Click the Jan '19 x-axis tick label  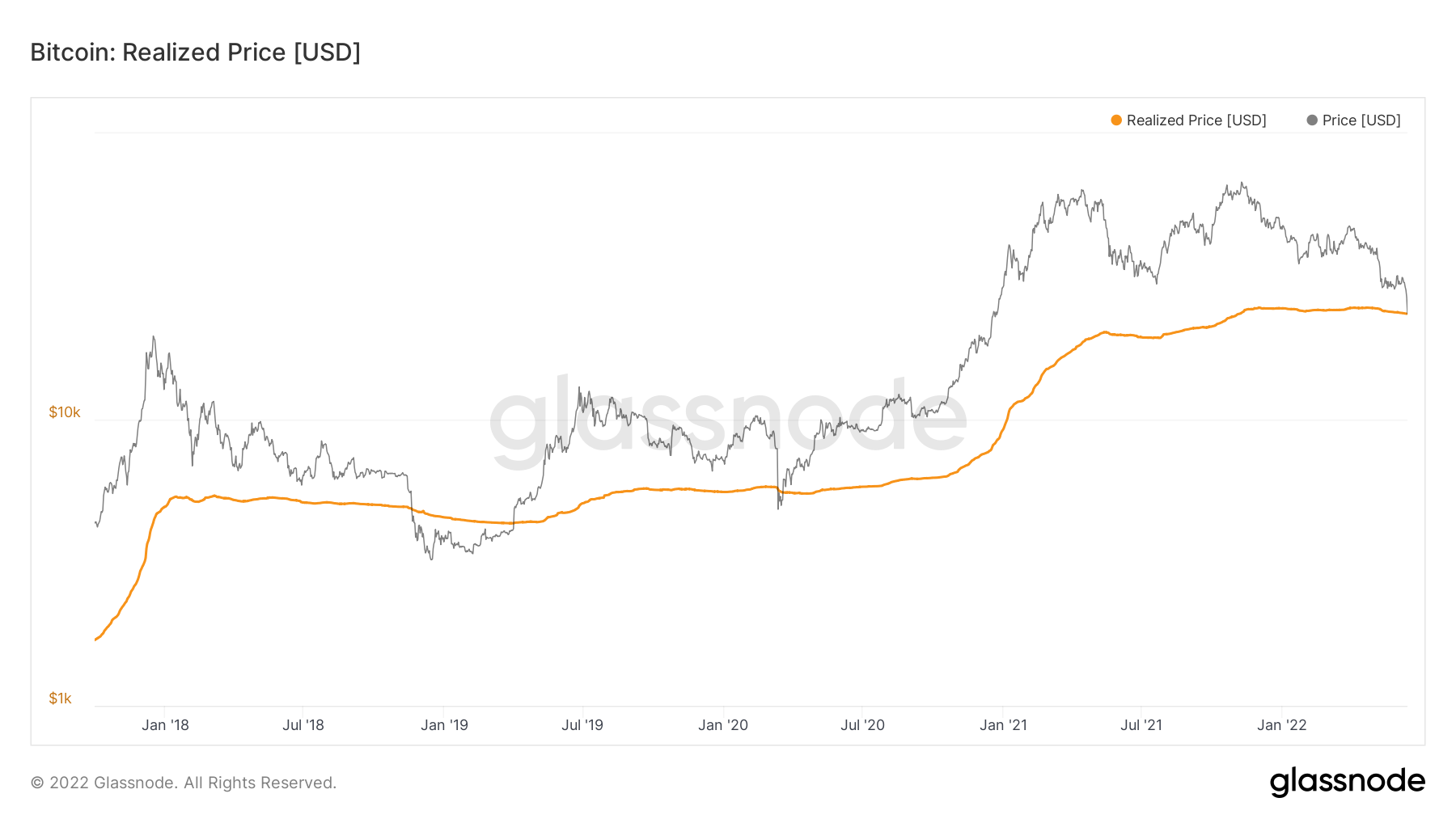[x=444, y=725]
